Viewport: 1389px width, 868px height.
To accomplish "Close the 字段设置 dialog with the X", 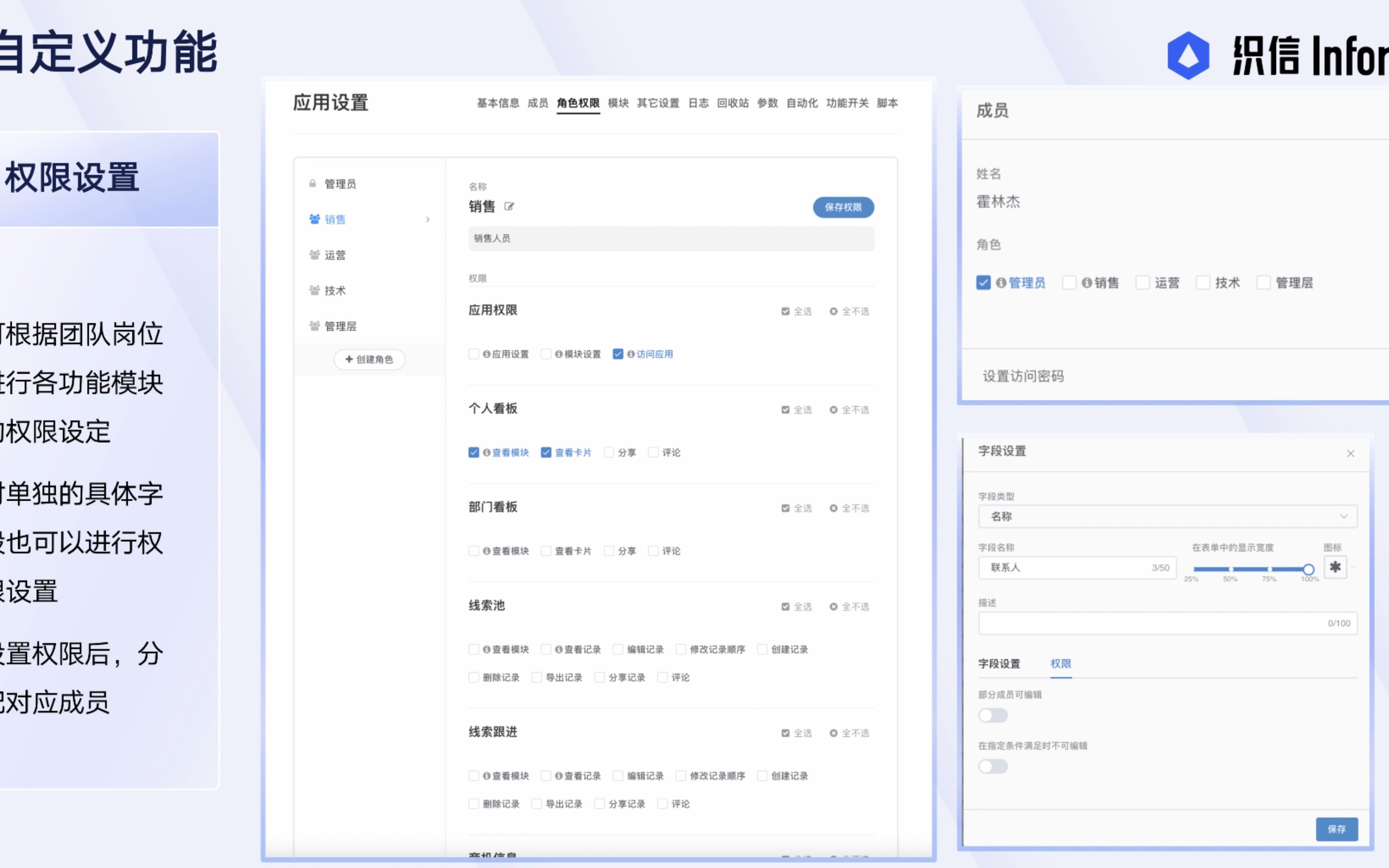I will coord(1350,454).
